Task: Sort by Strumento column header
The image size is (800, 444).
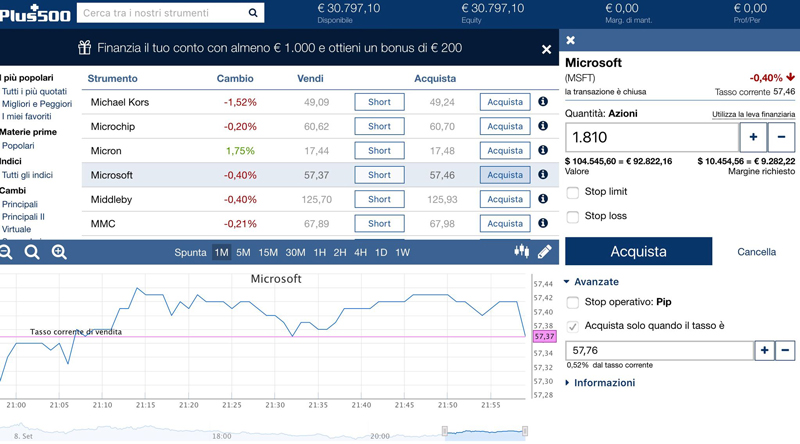Action: coord(112,79)
